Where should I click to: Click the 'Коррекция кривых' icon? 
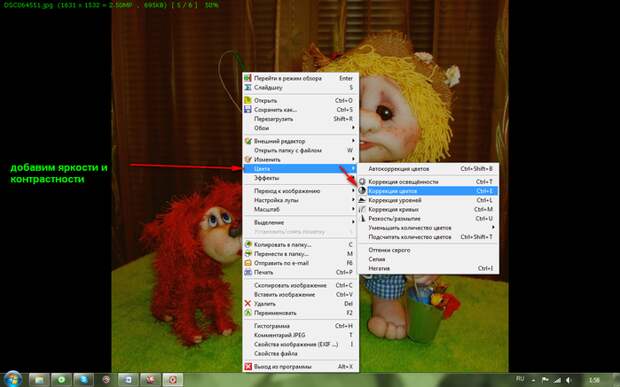[x=362, y=209]
